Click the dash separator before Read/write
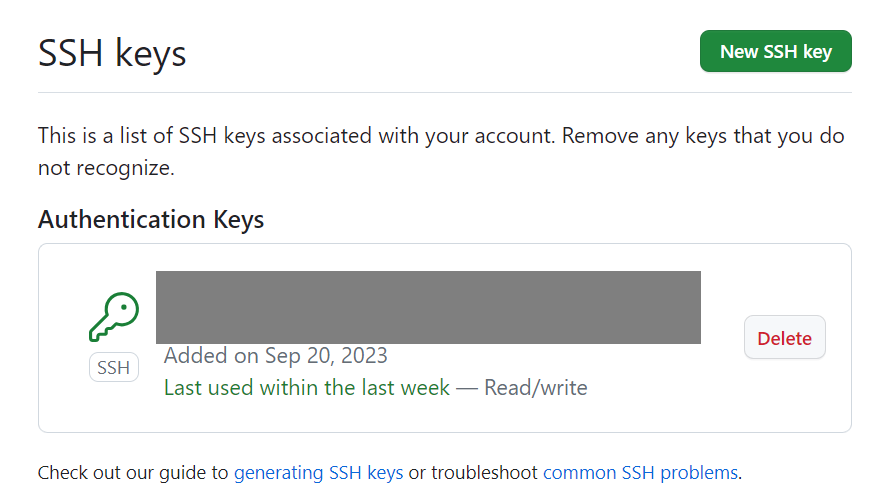894x498 pixels. [467, 387]
